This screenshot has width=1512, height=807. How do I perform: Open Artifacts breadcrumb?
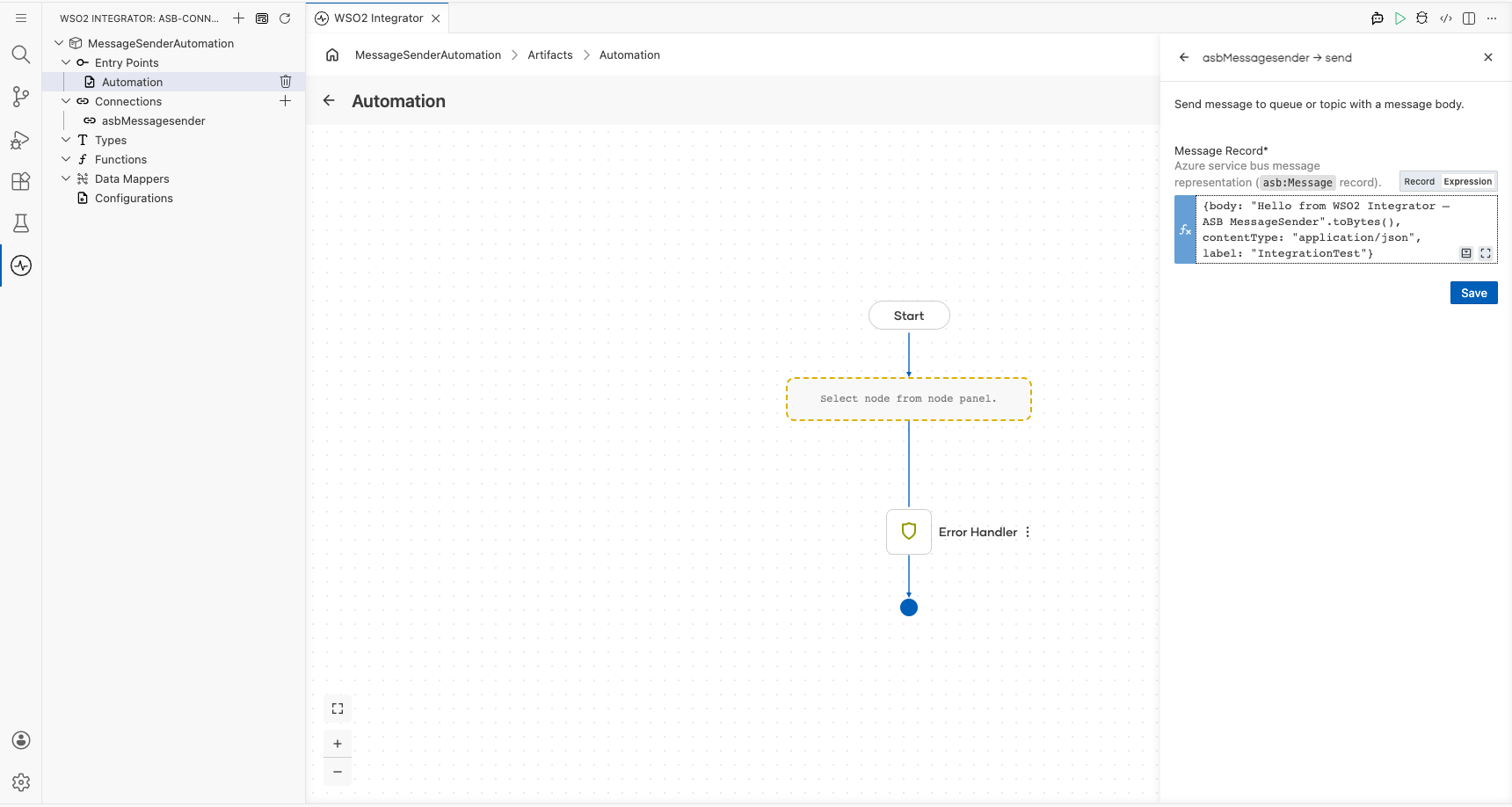coord(550,55)
